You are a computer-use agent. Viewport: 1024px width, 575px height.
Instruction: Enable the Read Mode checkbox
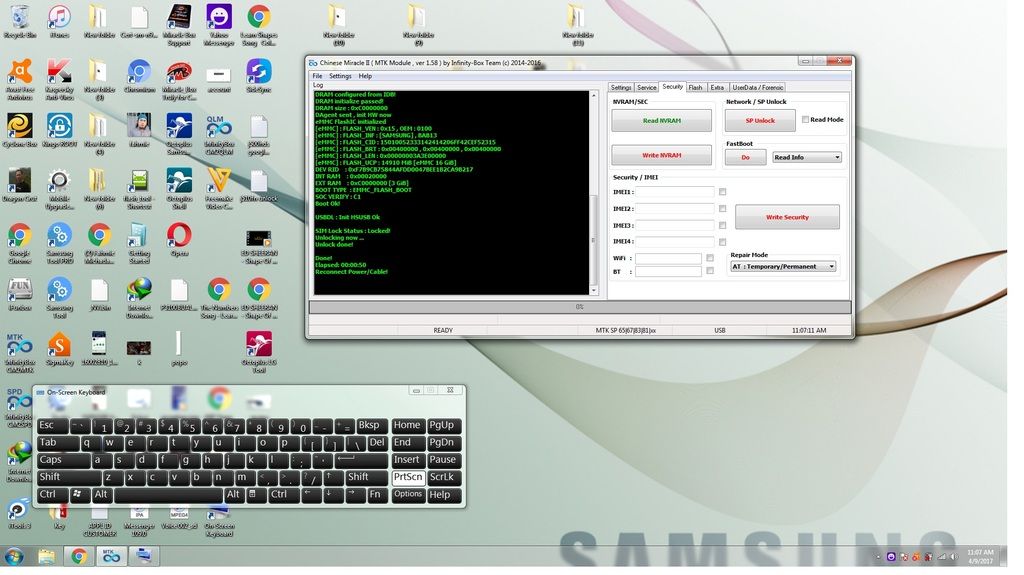coord(805,120)
